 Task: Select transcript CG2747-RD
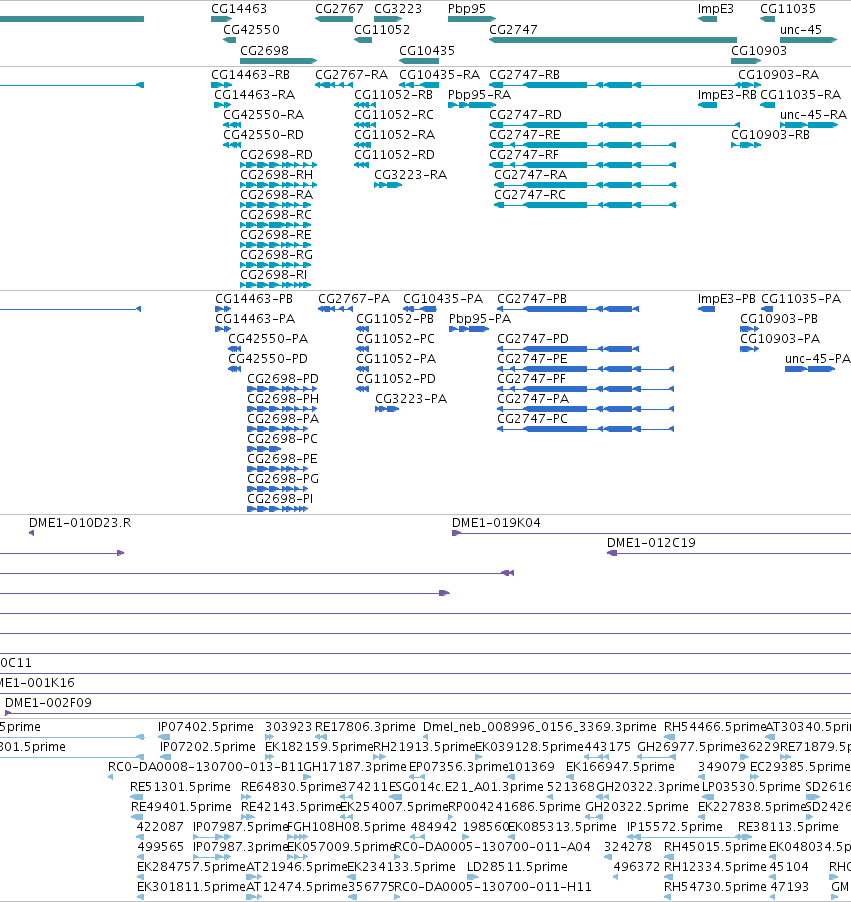point(615,125)
